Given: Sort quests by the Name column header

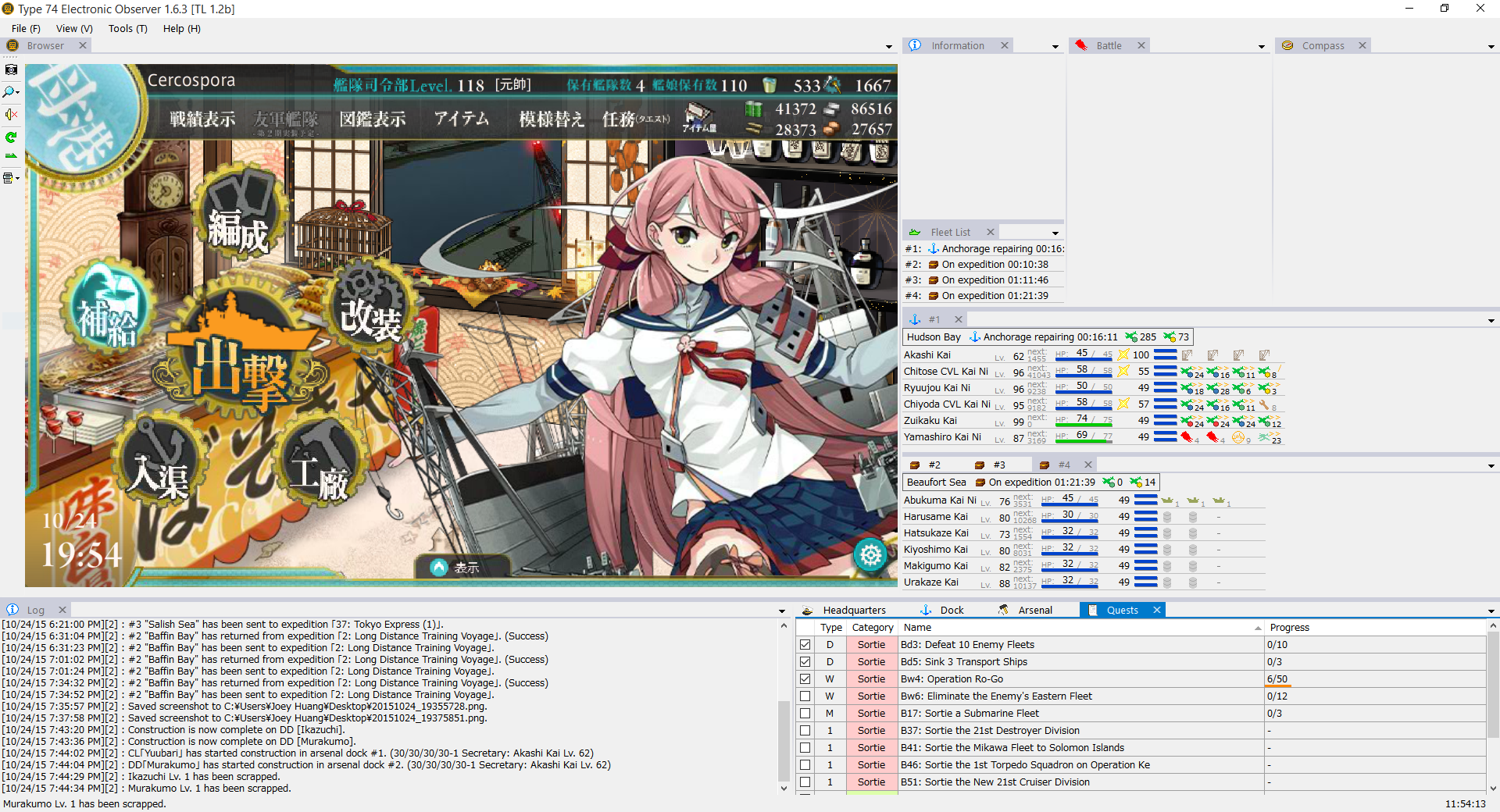Looking at the screenshot, I should click(1081, 628).
